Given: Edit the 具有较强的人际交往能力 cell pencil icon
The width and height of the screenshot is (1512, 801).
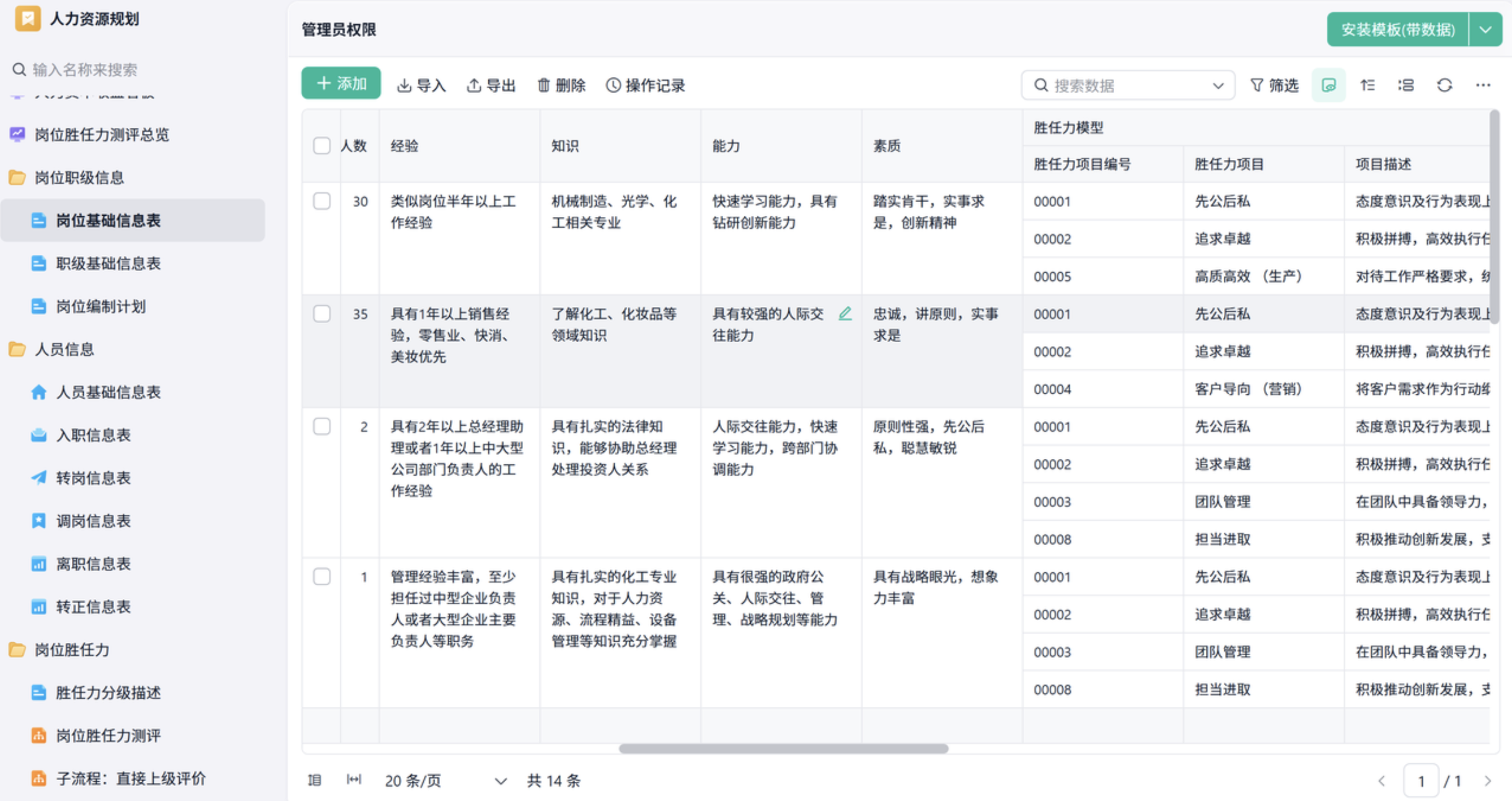Looking at the screenshot, I should click(x=845, y=314).
